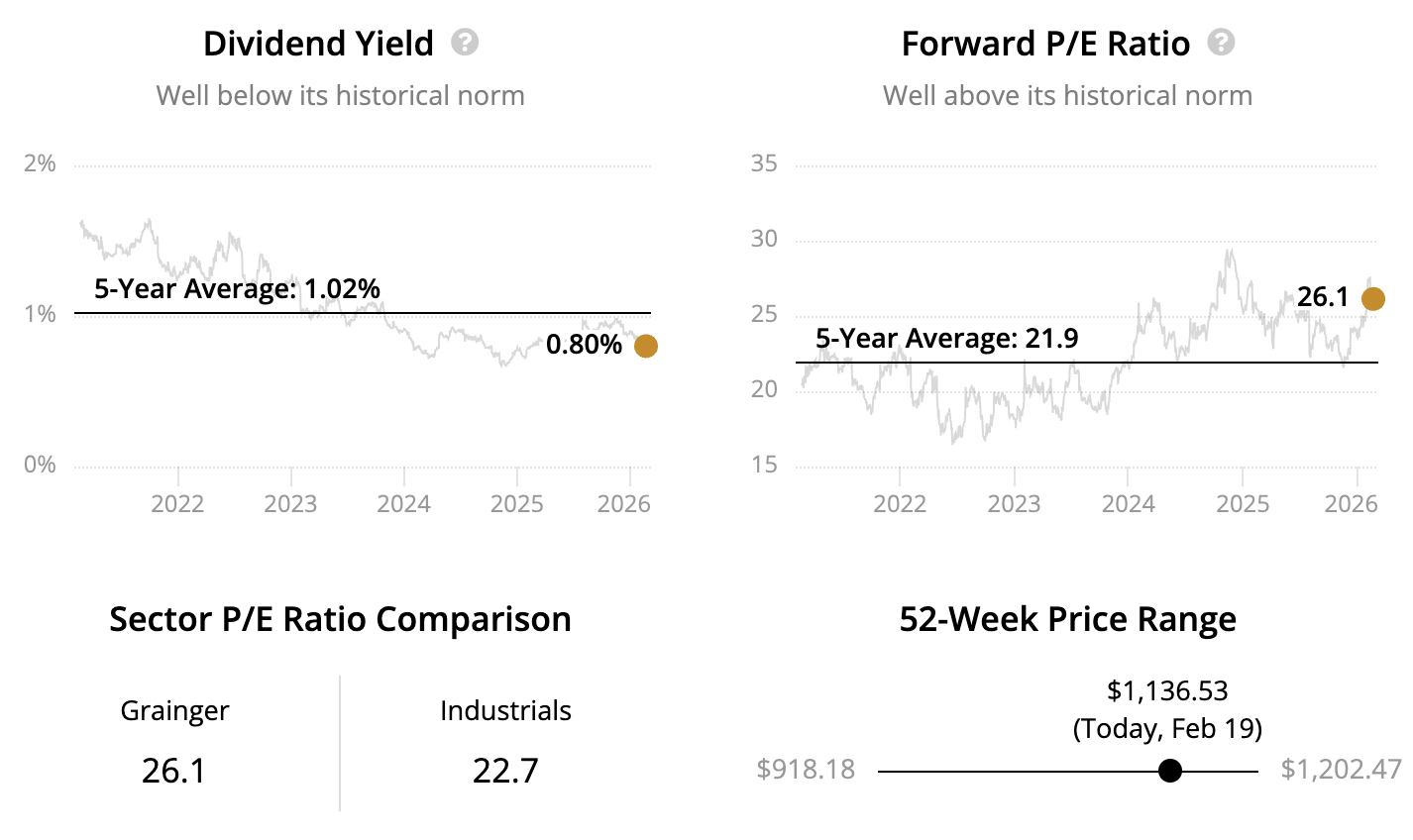The width and height of the screenshot is (1413, 840).
Task: Click the gold Forward P/E current-value dot
Action: point(1372,298)
